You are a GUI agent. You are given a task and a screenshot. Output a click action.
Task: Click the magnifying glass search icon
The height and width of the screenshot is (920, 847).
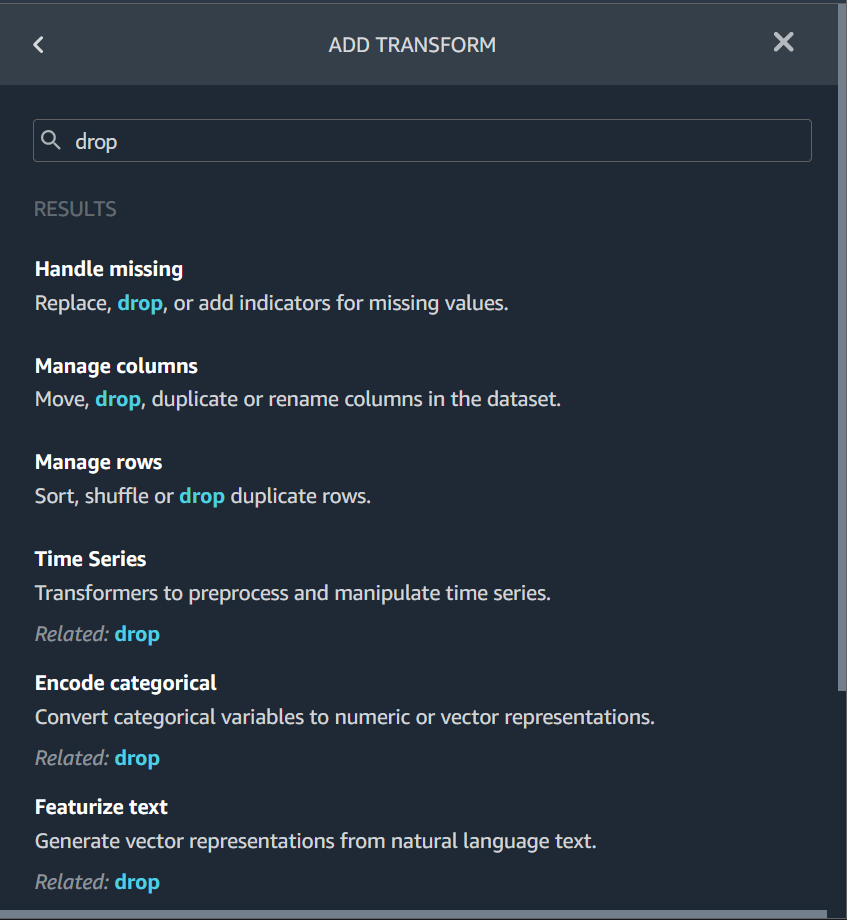[x=51, y=140]
